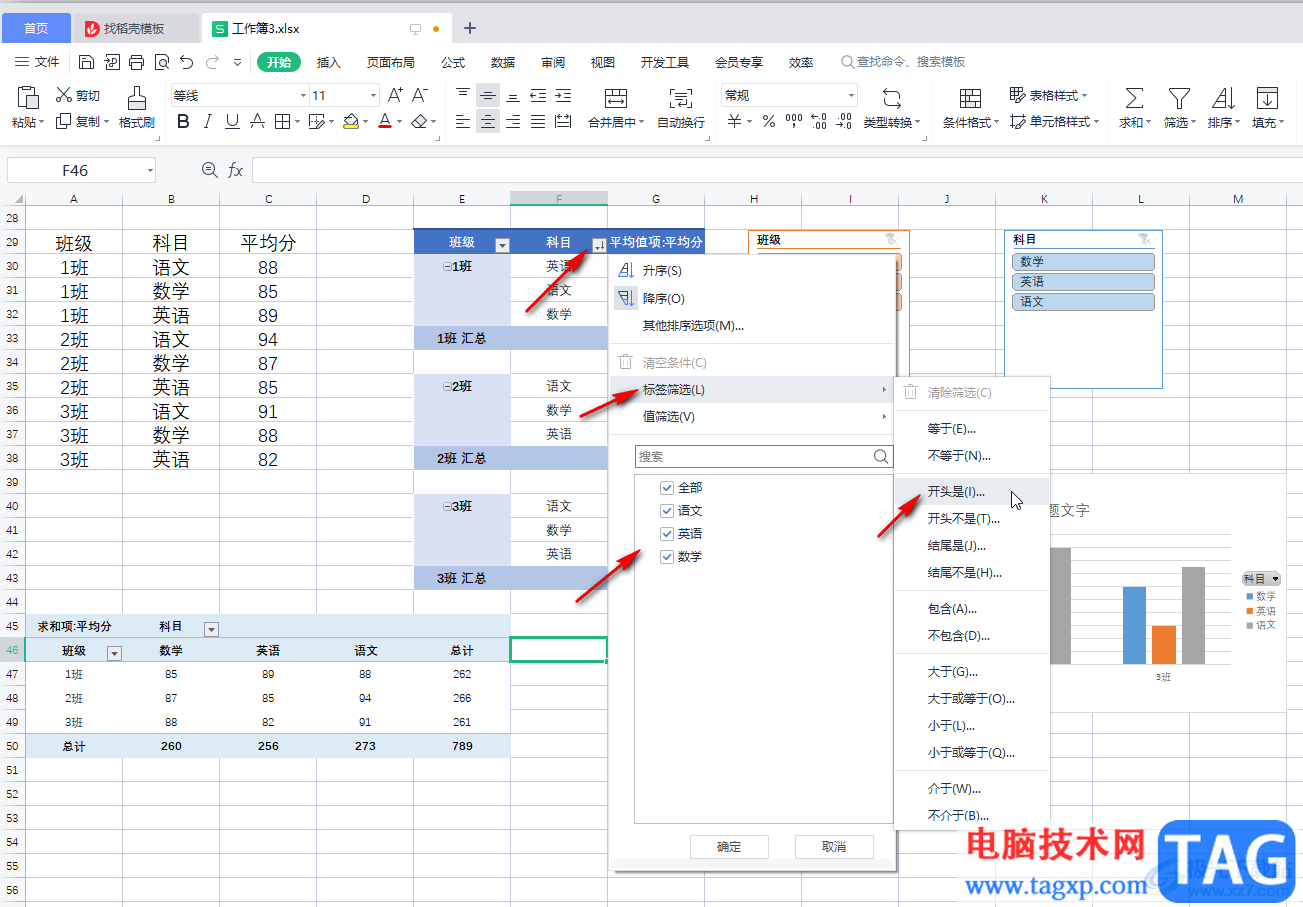Toggle 英语 item in 科目 slicer

tap(1084, 282)
